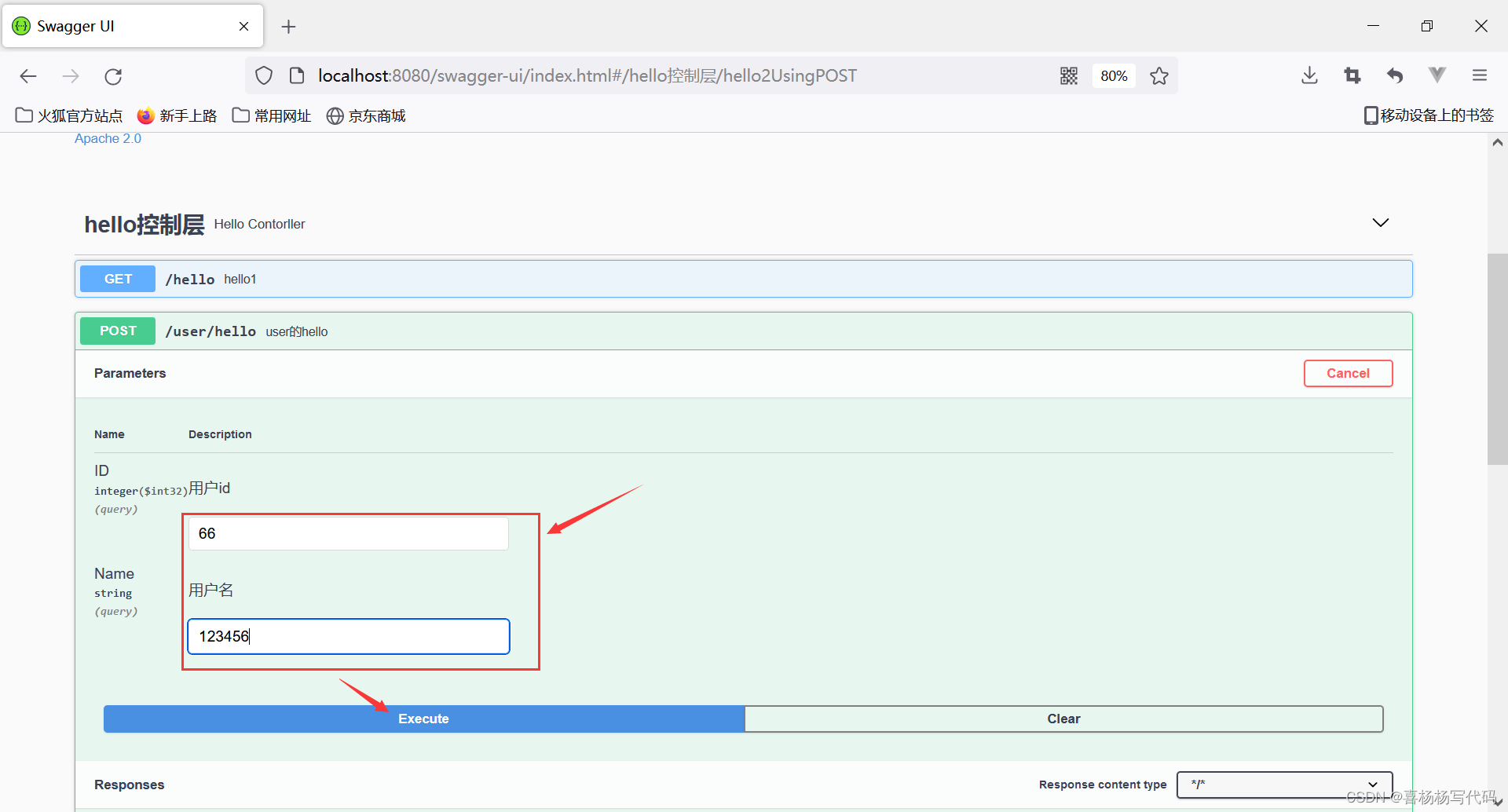The height and width of the screenshot is (812, 1508).
Task: Click the Cancel button in Parameters
Action: [x=1348, y=373]
